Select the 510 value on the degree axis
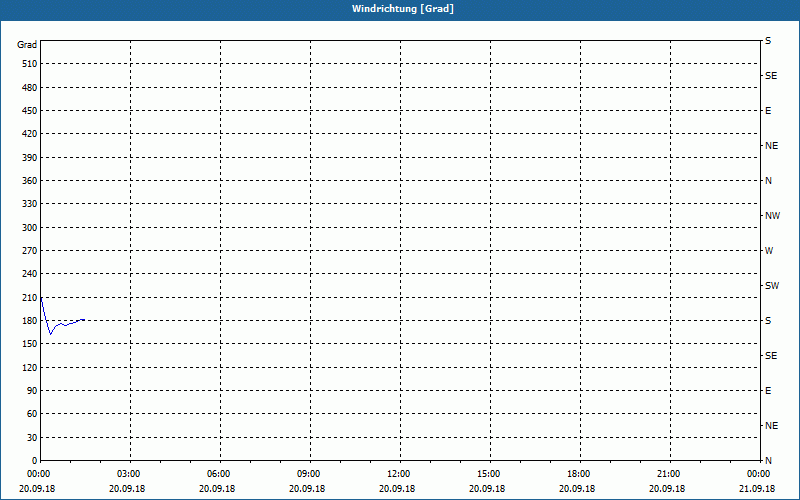 (x=30, y=64)
